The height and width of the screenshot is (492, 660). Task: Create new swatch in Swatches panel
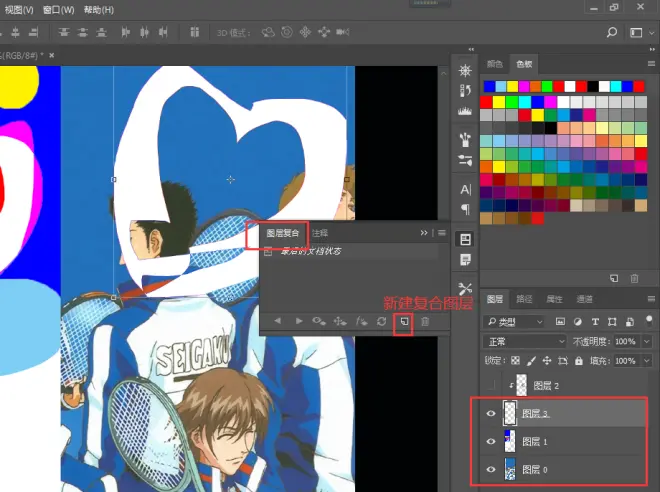point(614,278)
